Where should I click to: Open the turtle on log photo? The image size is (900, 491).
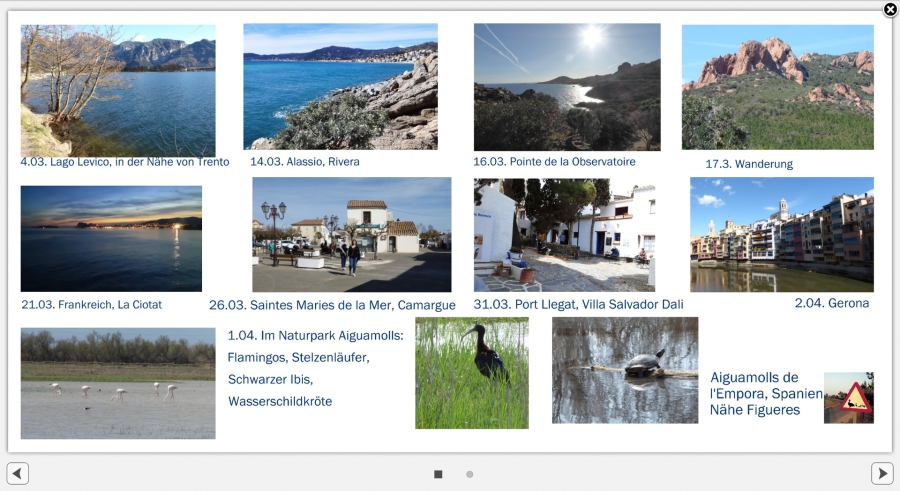(625, 370)
